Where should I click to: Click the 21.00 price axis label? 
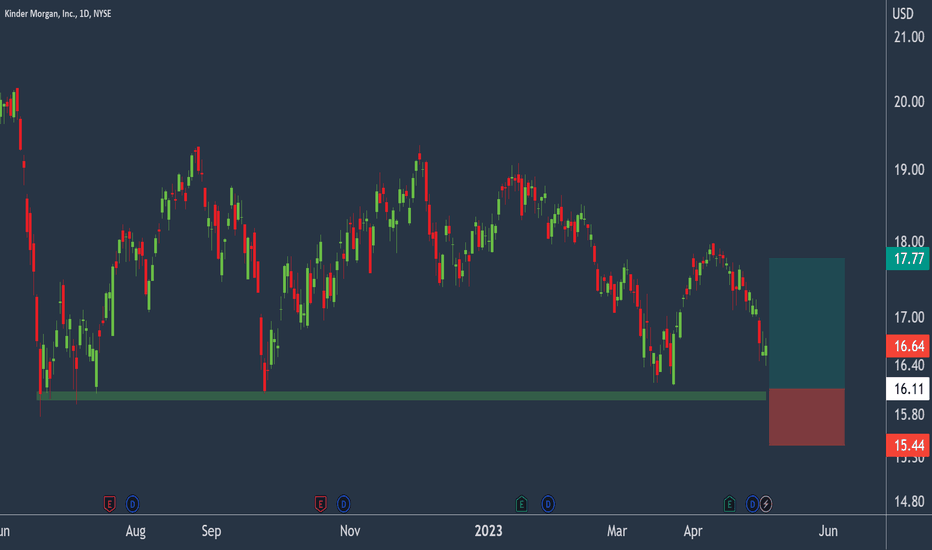[x=909, y=37]
